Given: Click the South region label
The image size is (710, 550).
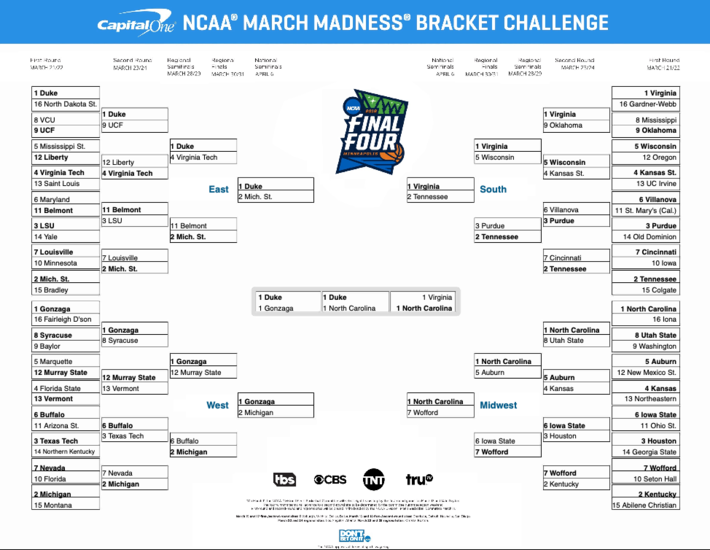Looking at the screenshot, I should 493,189.
